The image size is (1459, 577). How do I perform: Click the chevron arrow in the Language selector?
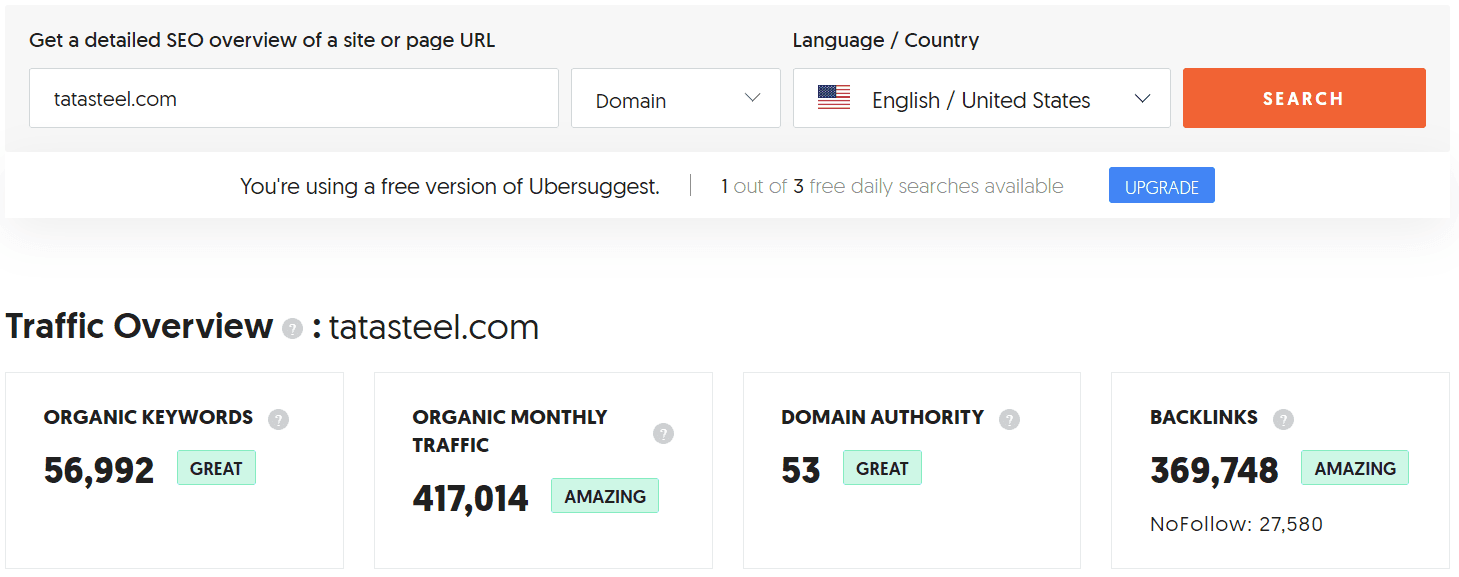pyautogui.click(x=1142, y=99)
